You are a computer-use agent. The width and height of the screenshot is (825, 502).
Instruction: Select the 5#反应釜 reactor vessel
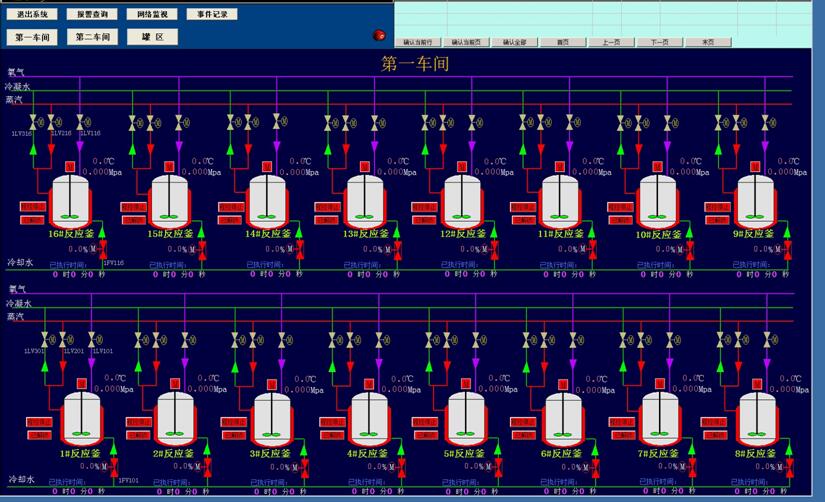pos(466,419)
